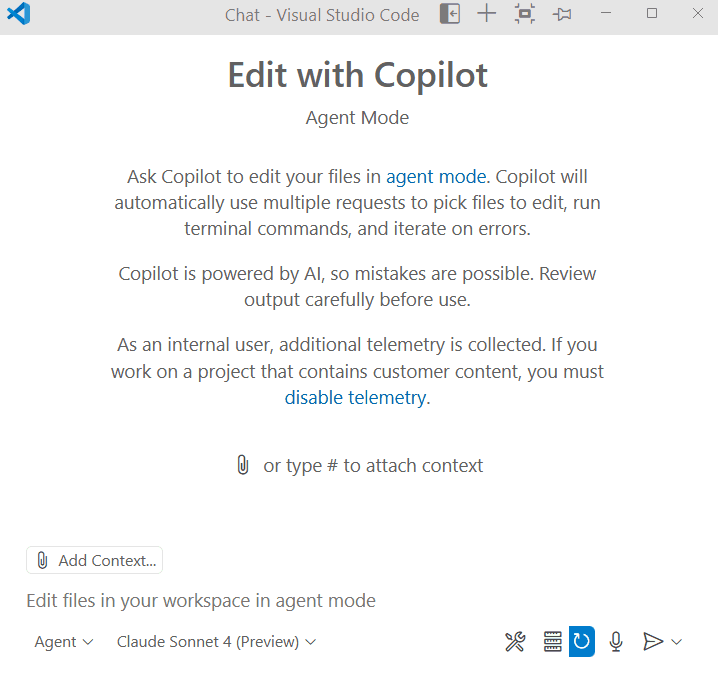Maximize the Chat window

(652, 13)
